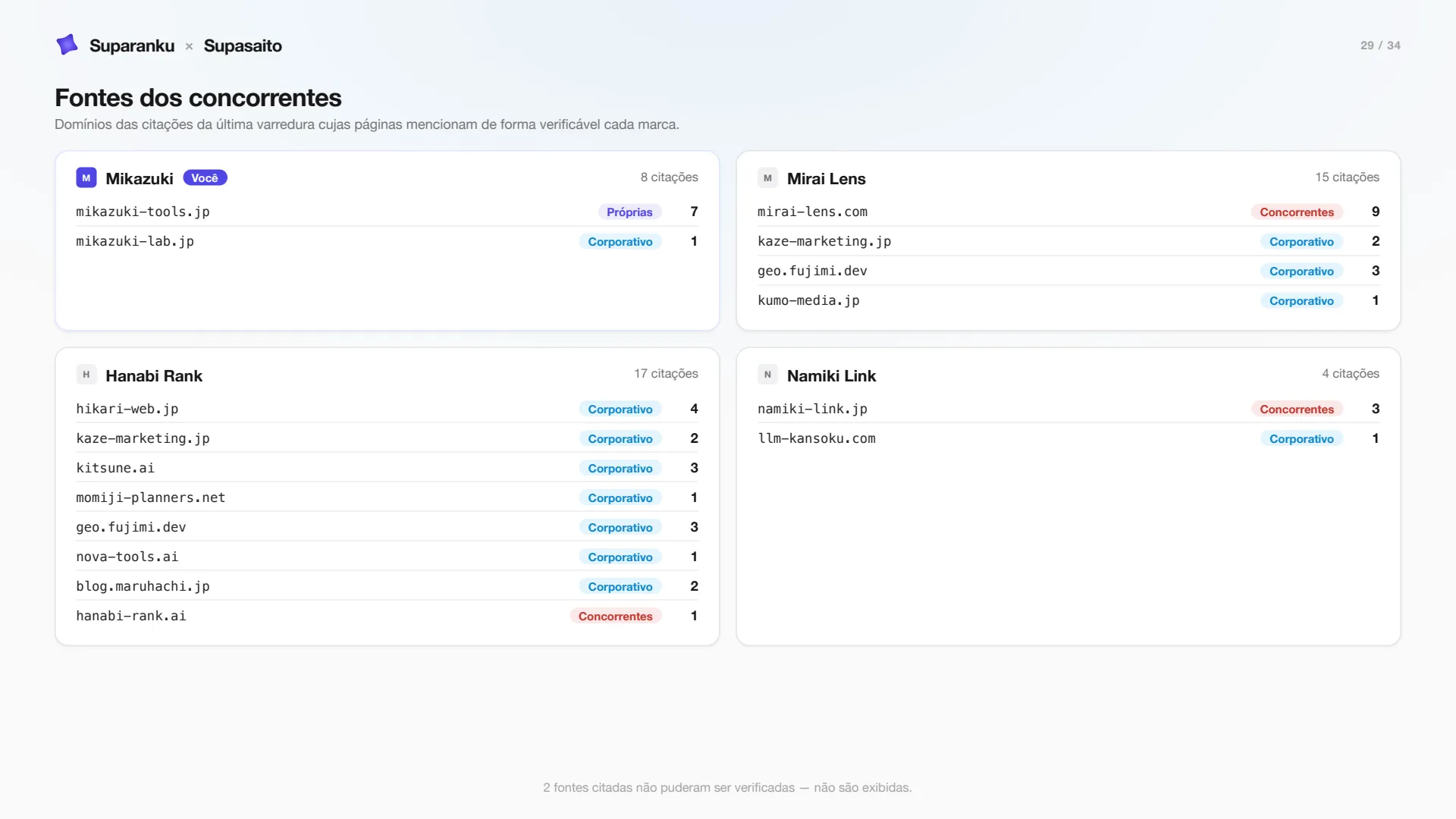Click the Supasaito name in header
This screenshot has height=819, width=1456.
pyautogui.click(x=243, y=45)
